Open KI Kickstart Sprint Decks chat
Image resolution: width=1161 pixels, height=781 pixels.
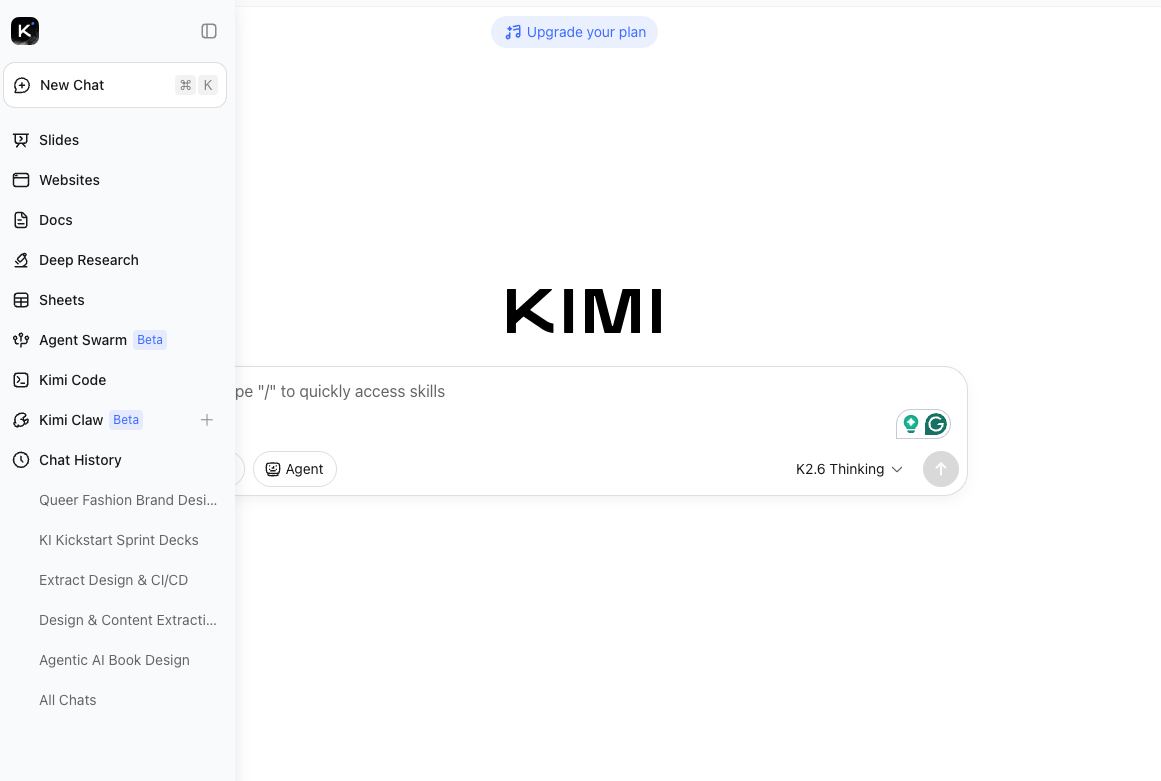[118, 540]
